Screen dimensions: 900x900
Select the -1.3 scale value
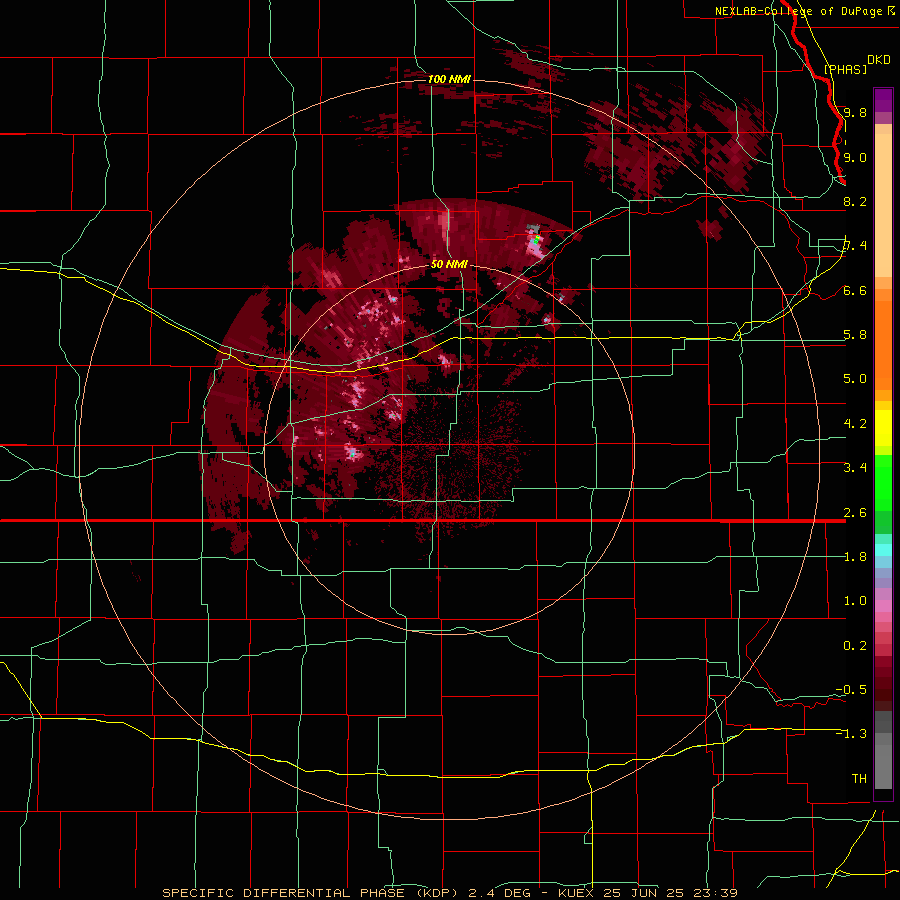click(x=851, y=734)
